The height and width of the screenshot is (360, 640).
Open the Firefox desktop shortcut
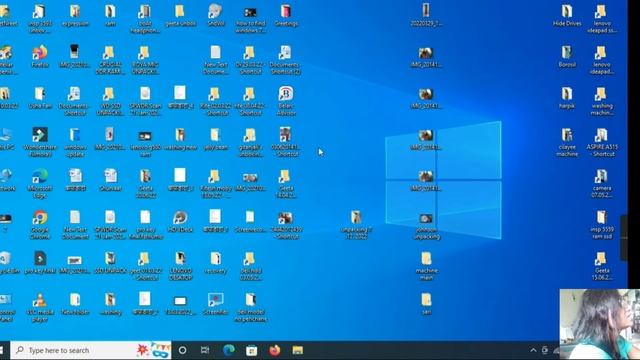tap(40, 56)
